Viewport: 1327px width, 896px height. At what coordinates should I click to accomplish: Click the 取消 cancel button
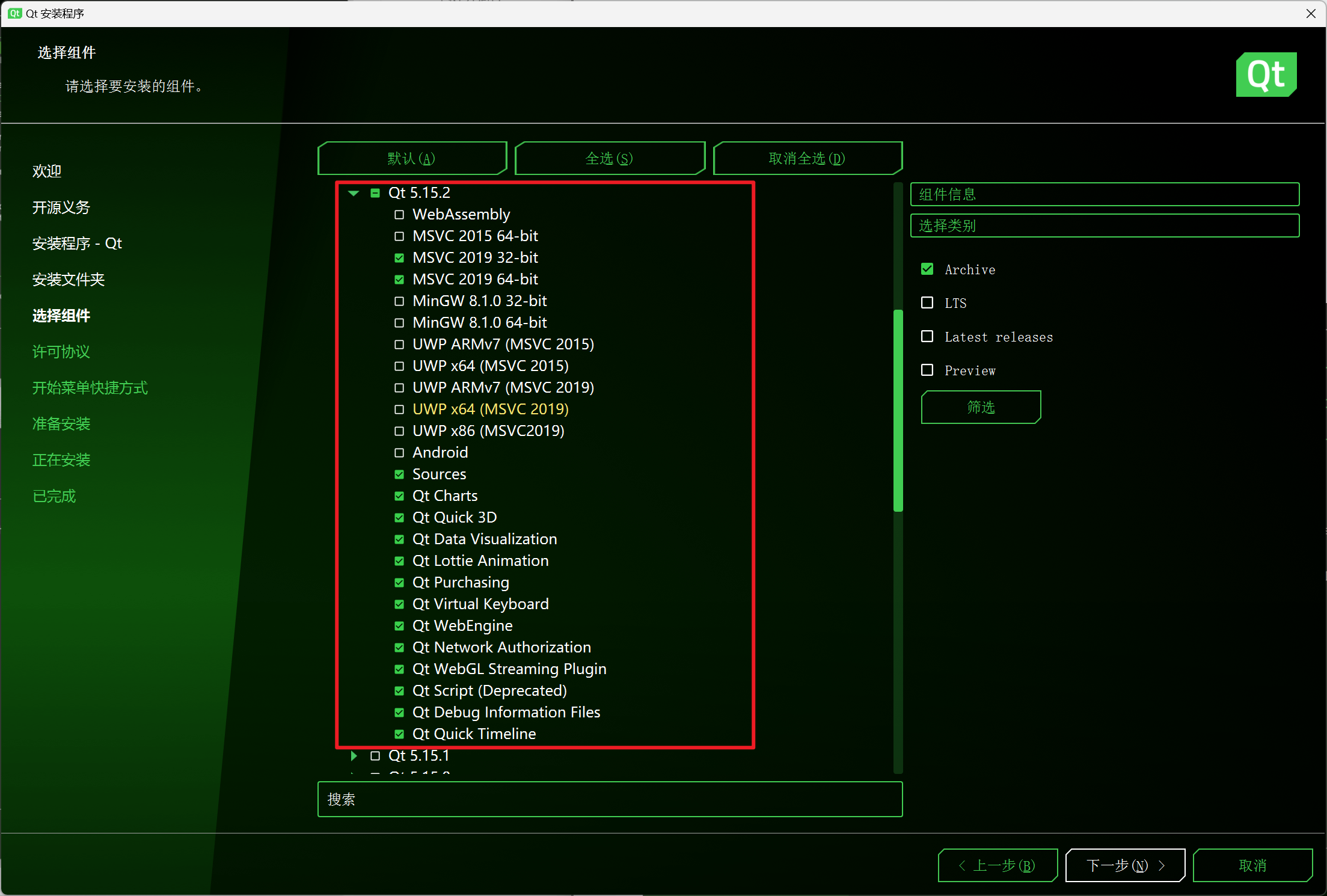1252,865
